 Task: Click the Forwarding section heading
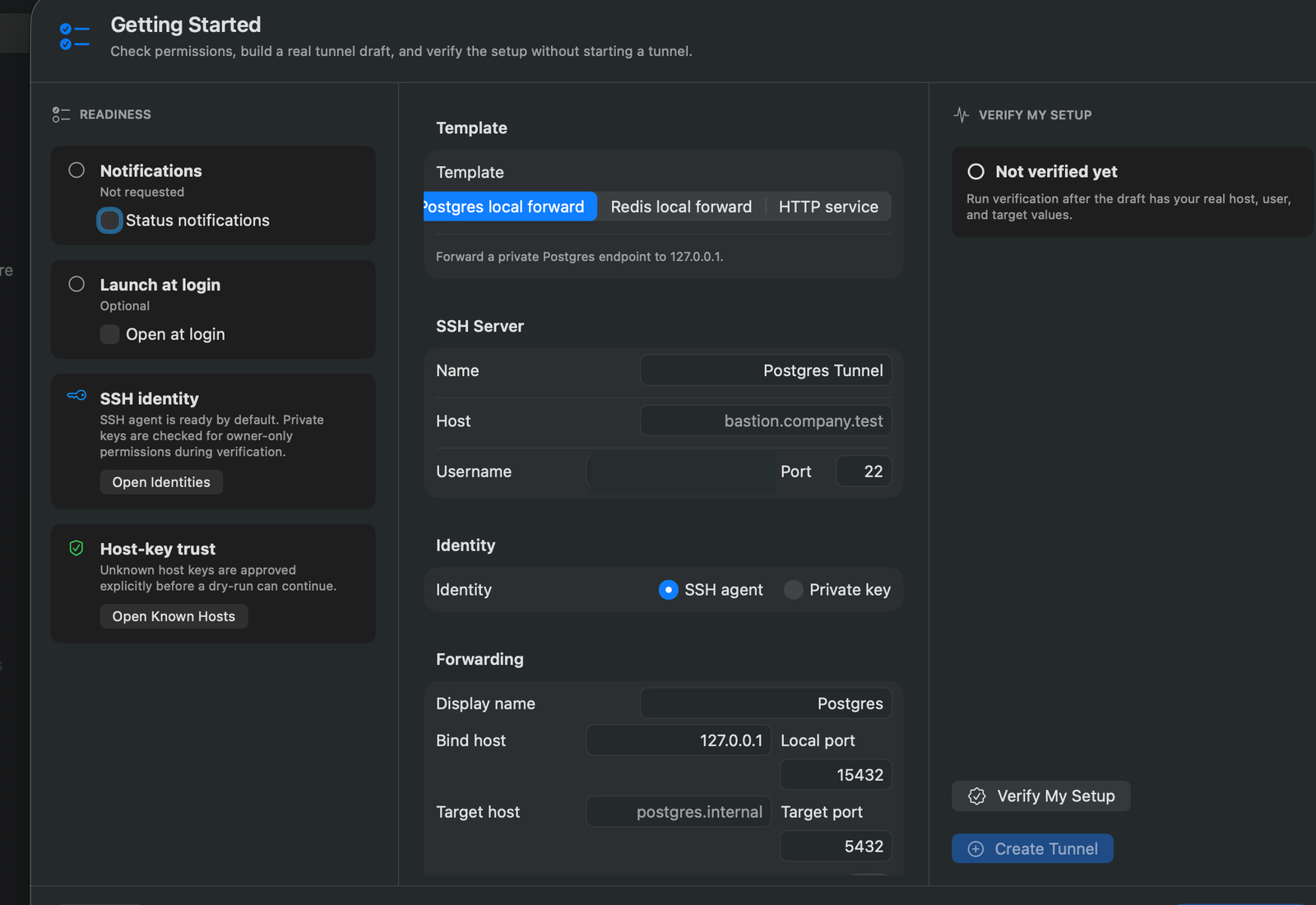coord(480,660)
